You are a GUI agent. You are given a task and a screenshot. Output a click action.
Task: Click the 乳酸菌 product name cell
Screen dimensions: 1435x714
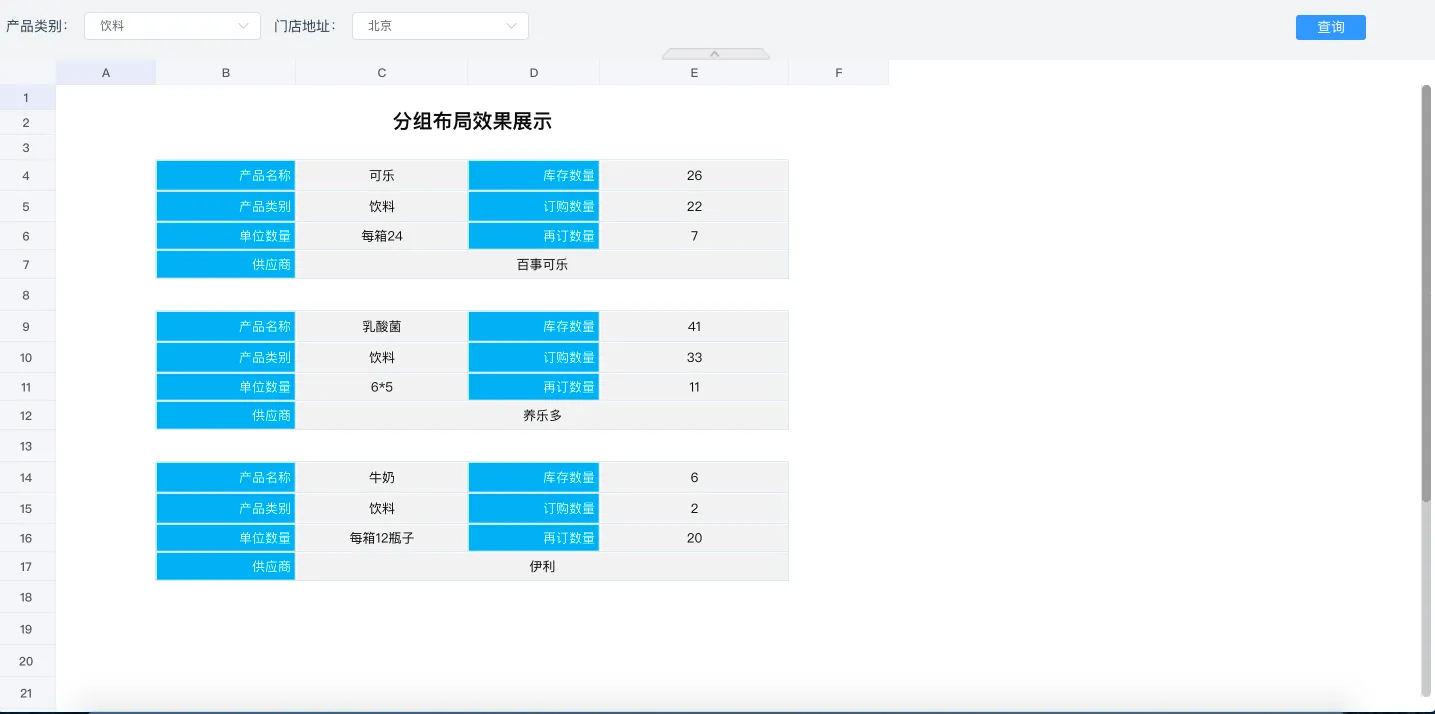pos(381,327)
